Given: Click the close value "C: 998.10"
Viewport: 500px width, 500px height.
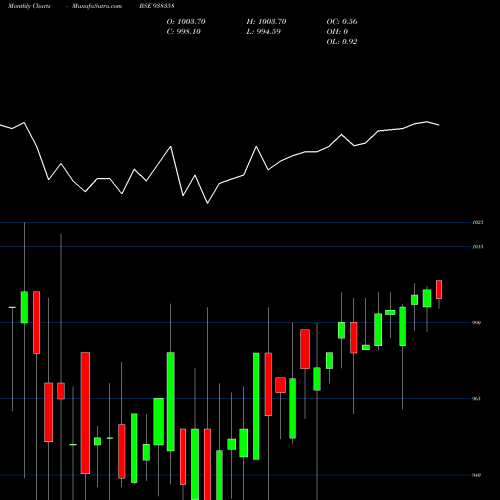Looking at the screenshot, I should [x=184, y=32].
